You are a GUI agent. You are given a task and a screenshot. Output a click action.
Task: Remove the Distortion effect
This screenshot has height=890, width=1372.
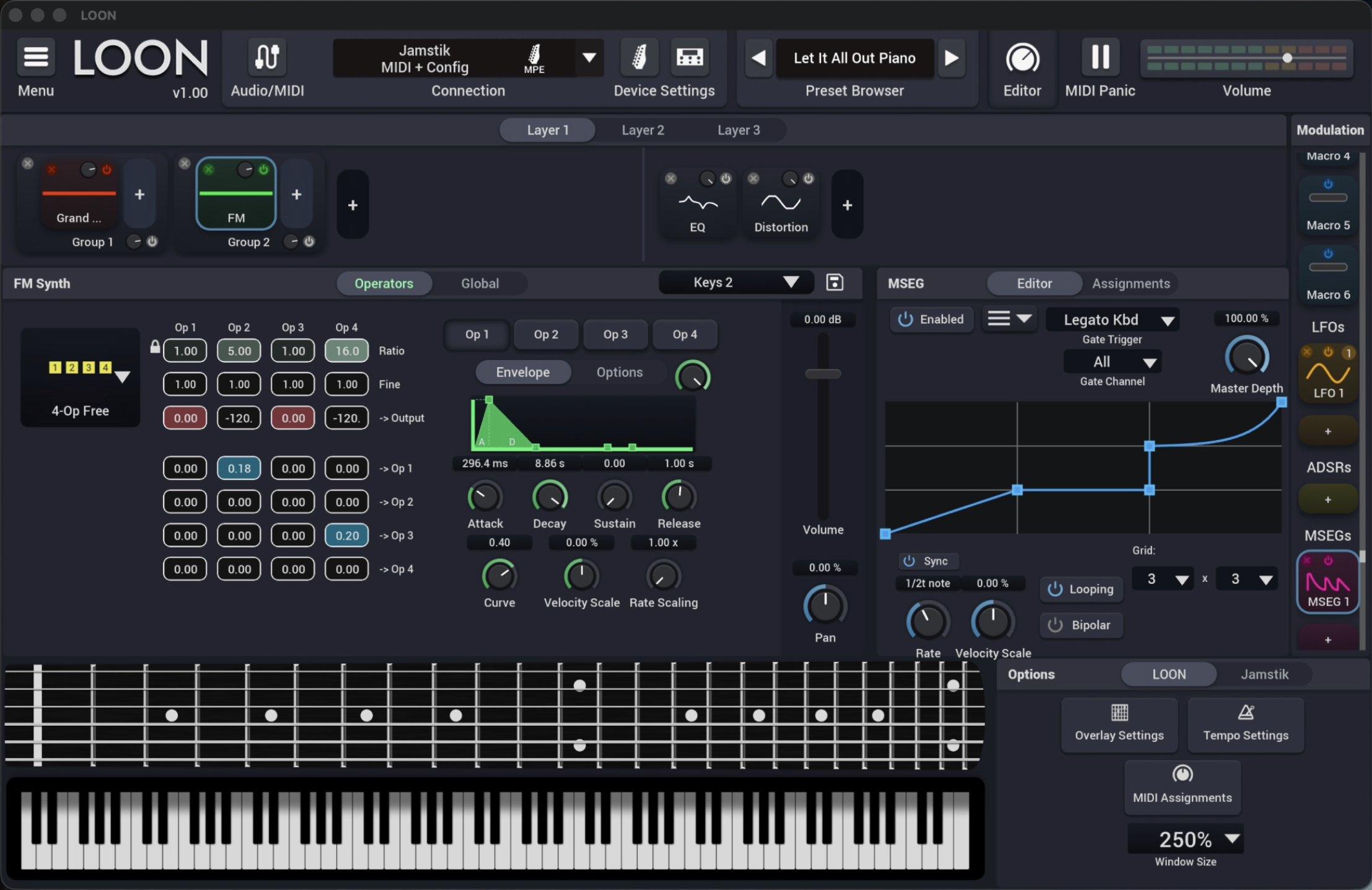pos(753,178)
